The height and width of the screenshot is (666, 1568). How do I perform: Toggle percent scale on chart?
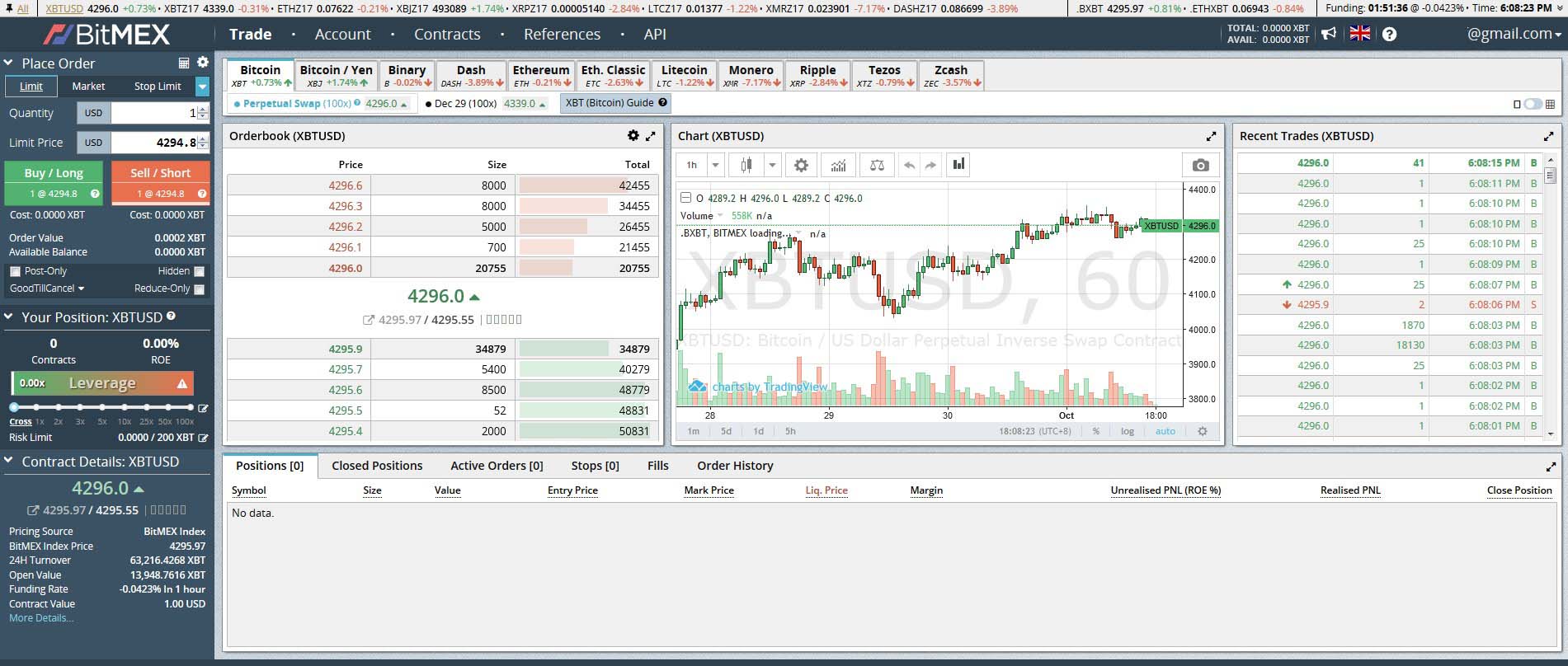pos(1095,431)
